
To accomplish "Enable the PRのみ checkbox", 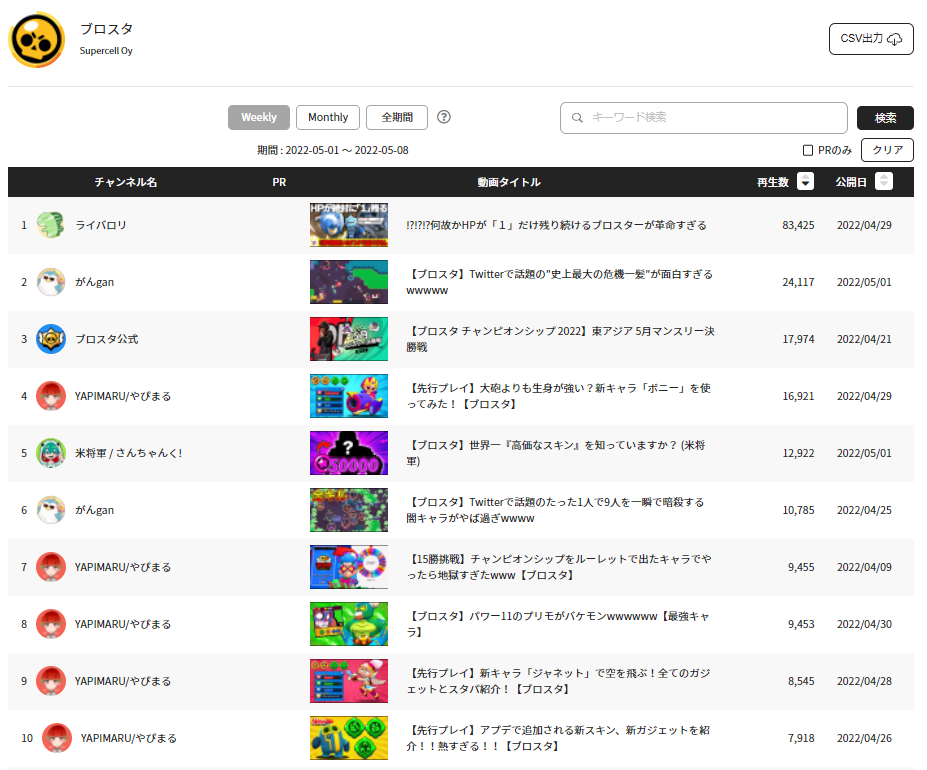I will click(808, 150).
